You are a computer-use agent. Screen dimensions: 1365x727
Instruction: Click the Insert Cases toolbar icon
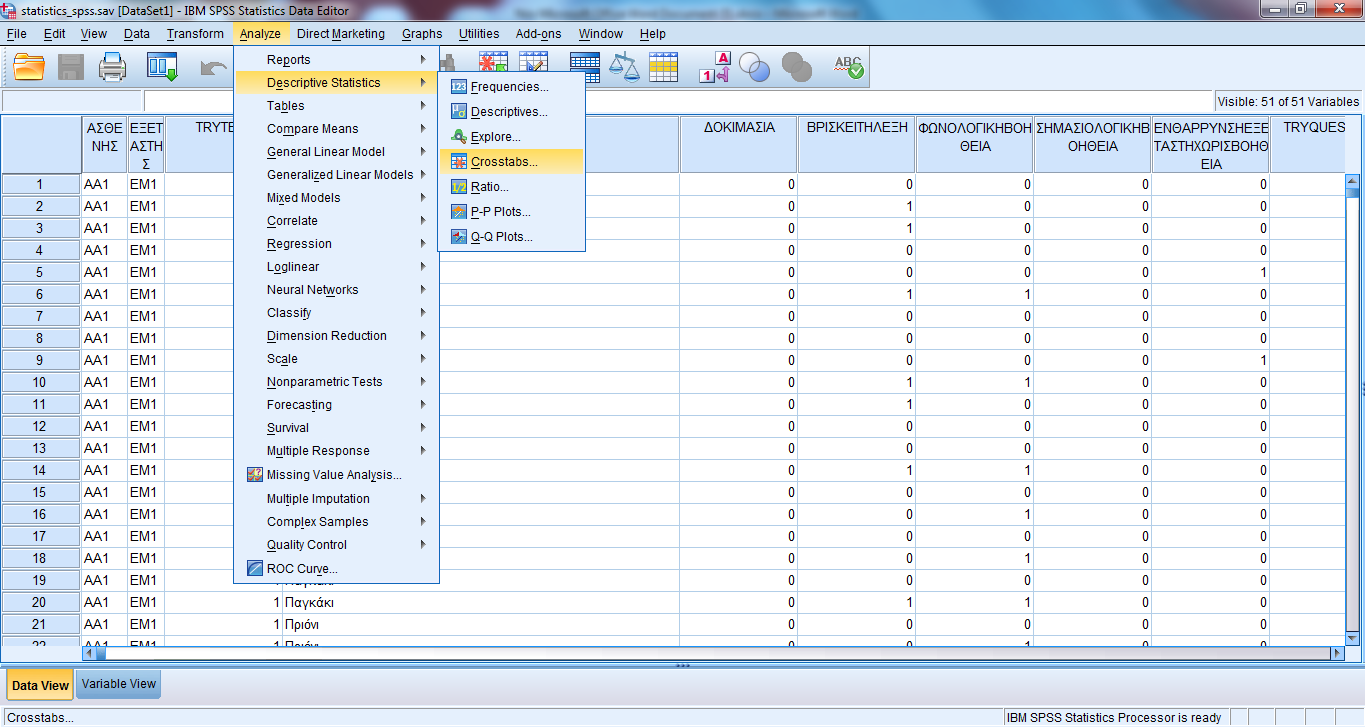(493, 62)
